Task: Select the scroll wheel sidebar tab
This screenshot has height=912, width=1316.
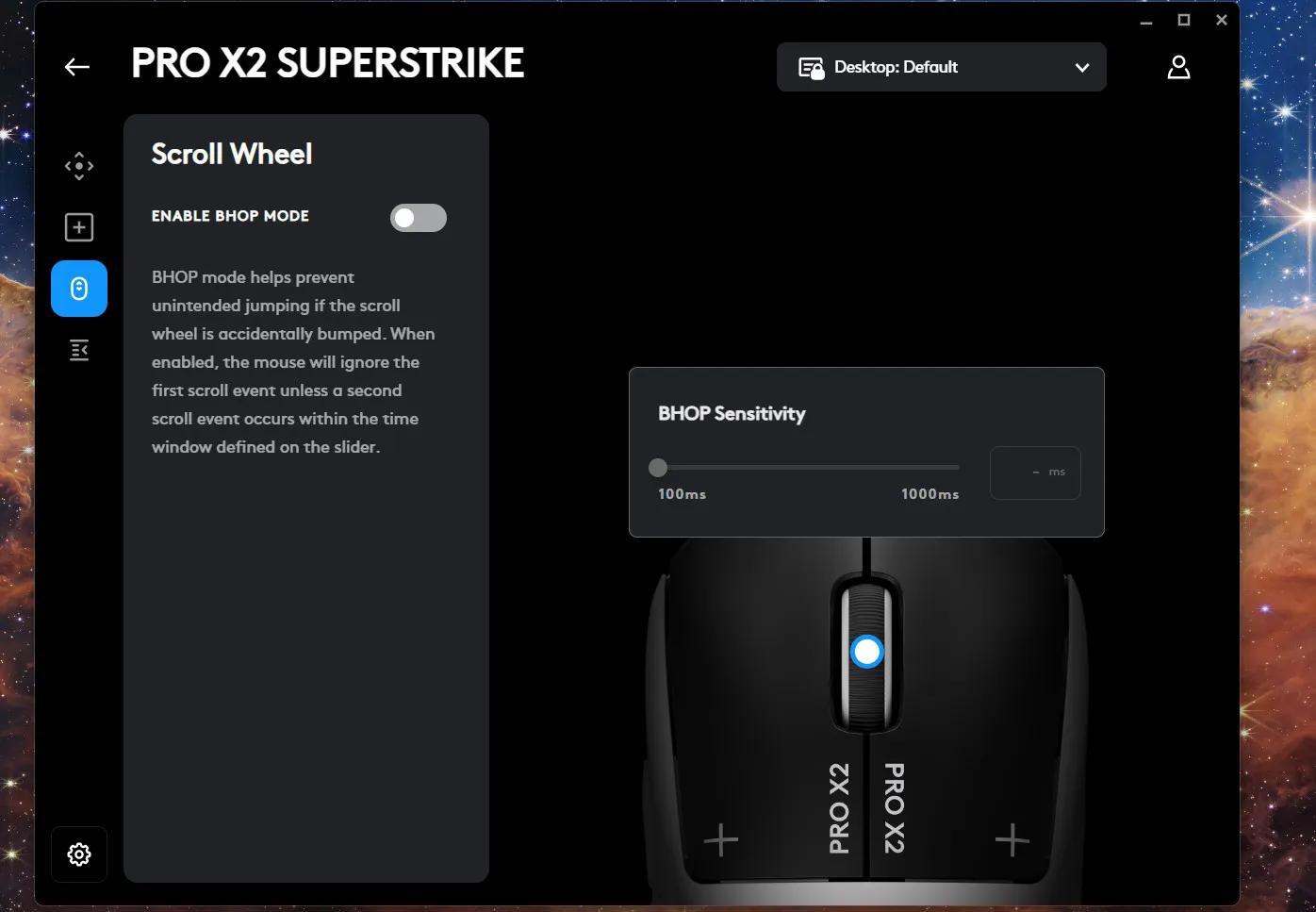Action: (x=79, y=289)
